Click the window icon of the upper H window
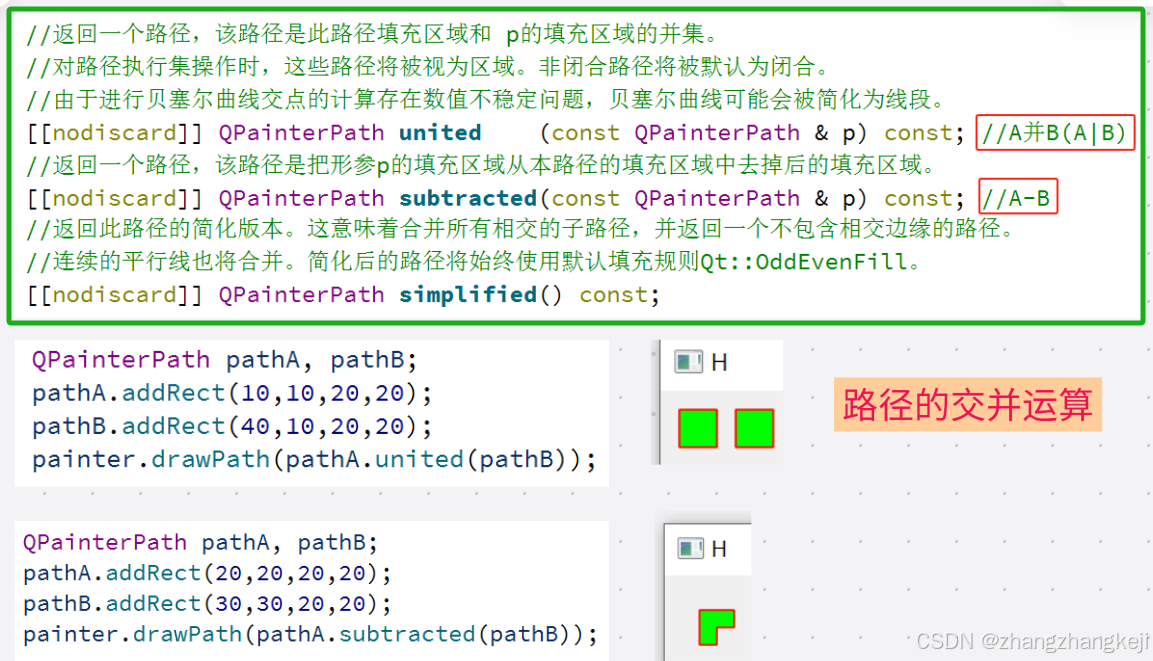1153x661 pixels. (x=689, y=362)
